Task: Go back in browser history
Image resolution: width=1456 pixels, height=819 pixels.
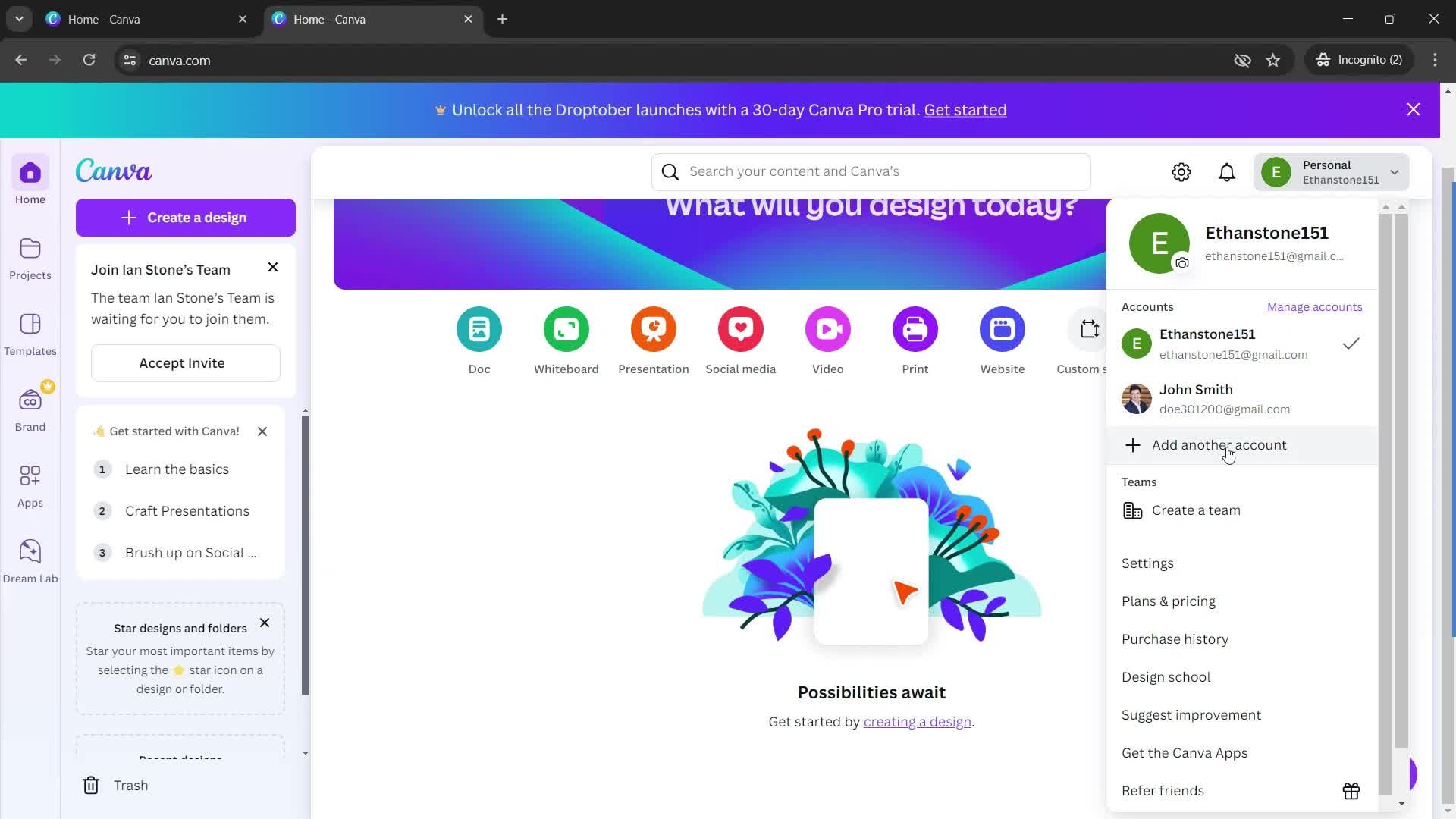Action: (x=21, y=60)
